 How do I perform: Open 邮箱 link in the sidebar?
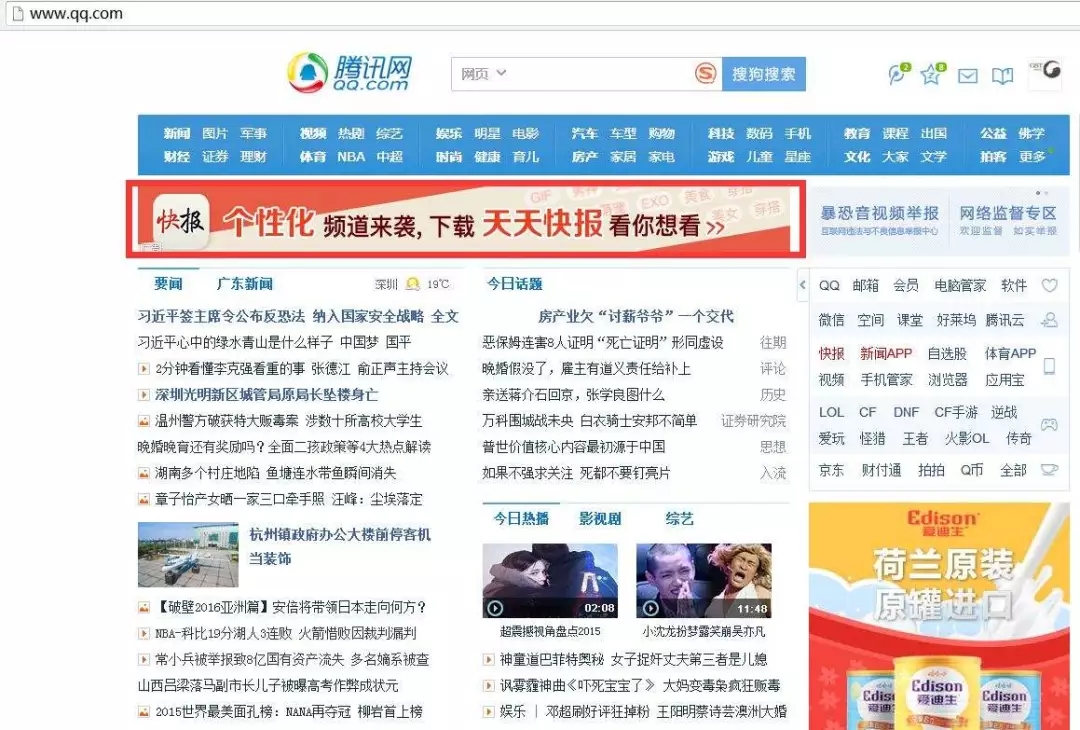tap(865, 285)
